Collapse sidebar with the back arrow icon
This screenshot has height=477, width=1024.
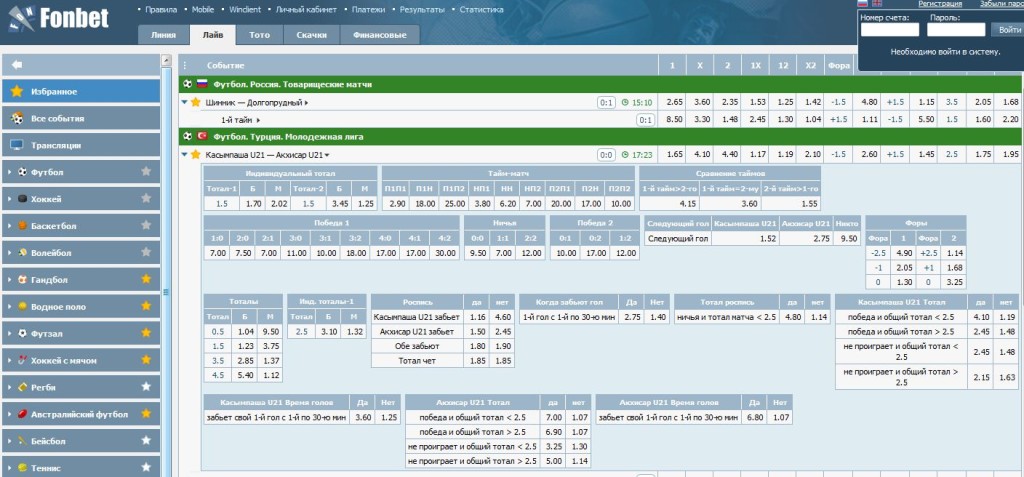click(x=18, y=65)
